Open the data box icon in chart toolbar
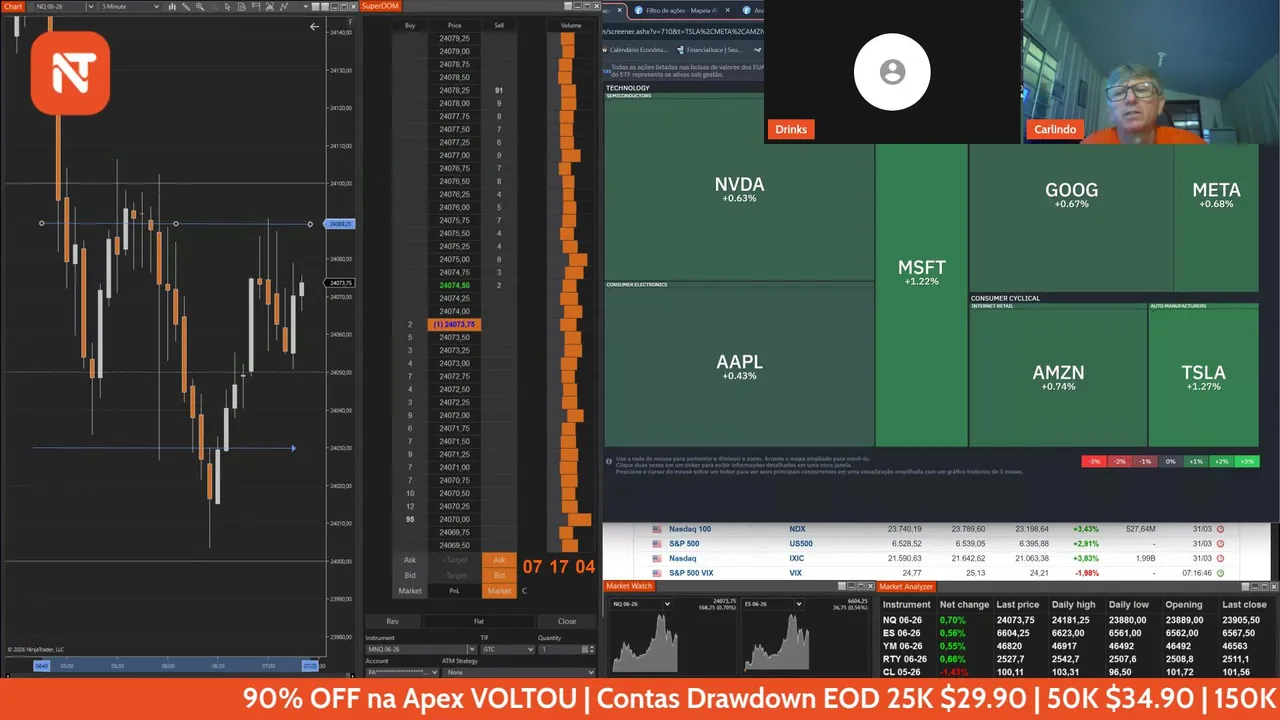The image size is (1280, 720). click(x=241, y=6)
